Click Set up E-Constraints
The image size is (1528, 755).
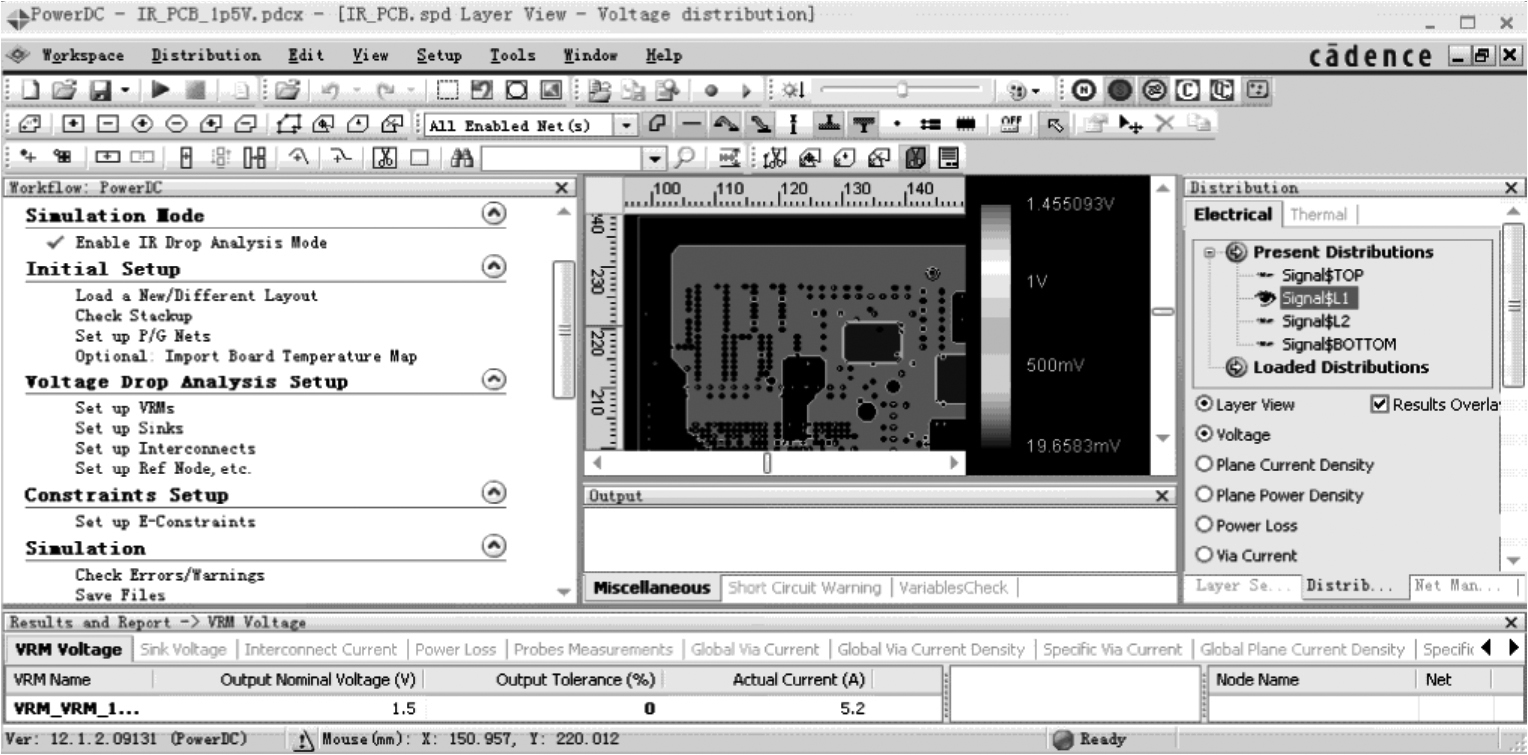[165, 522]
